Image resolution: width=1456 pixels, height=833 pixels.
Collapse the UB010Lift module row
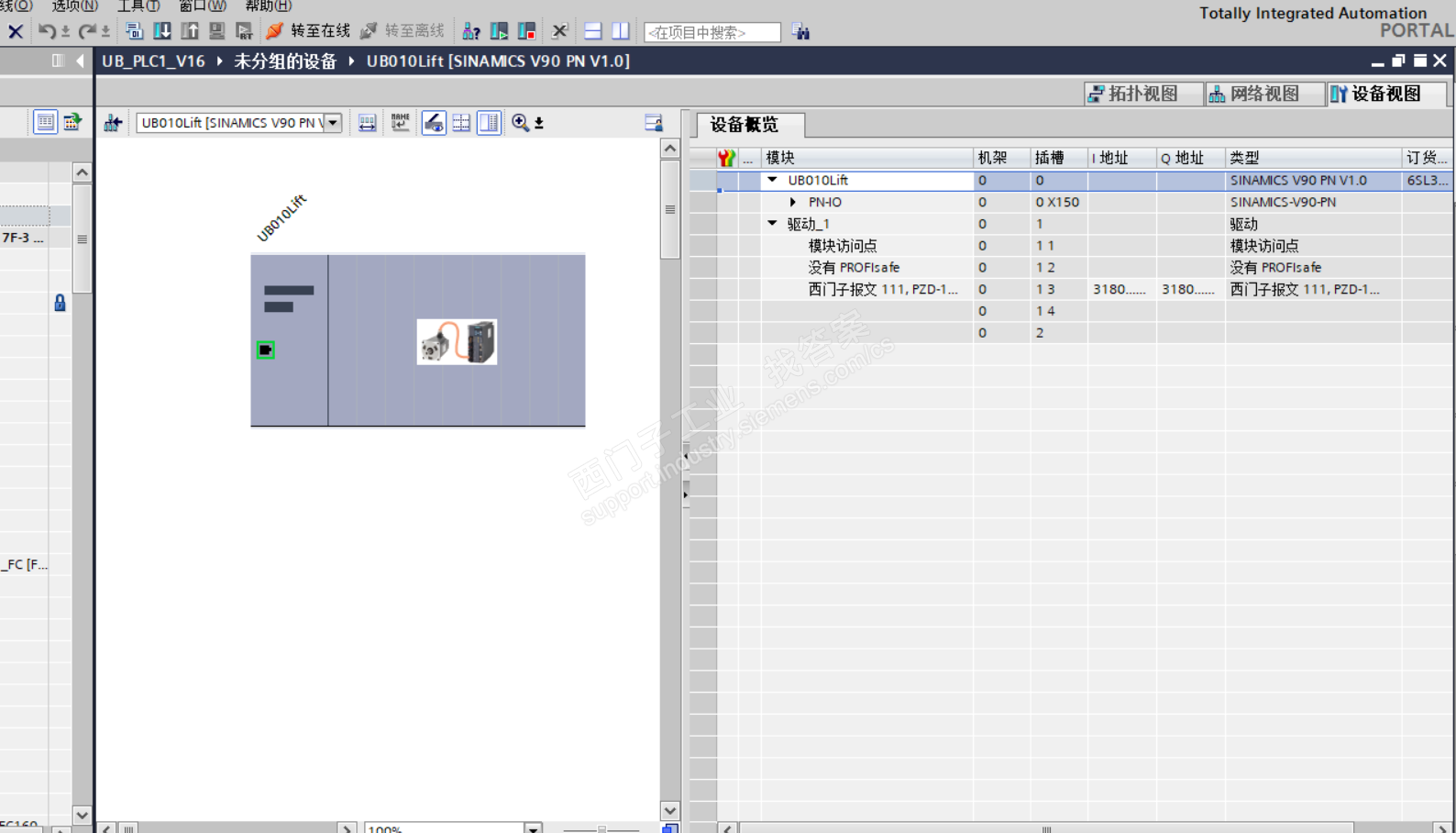click(x=773, y=181)
